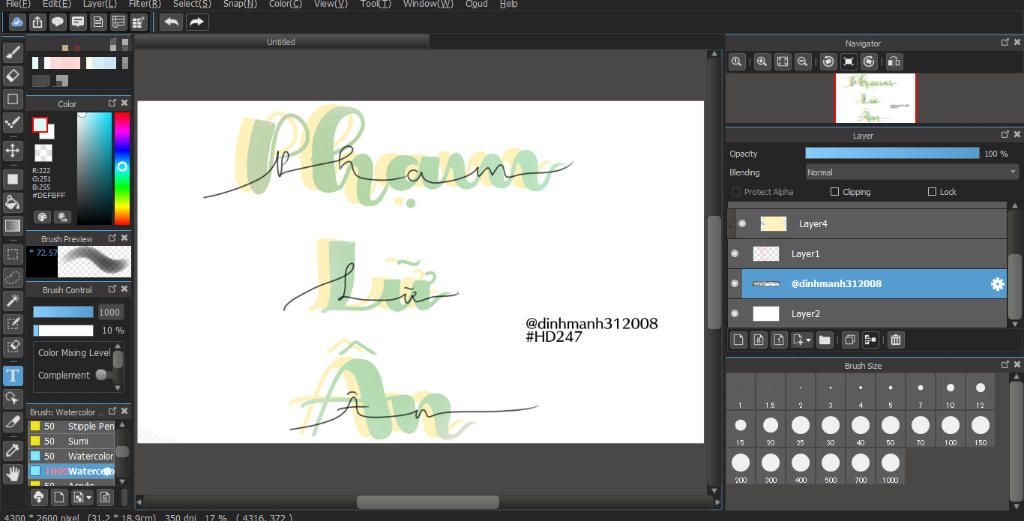Select the Brush tool
This screenshot has width=1024, height=521.
point(12,52)
